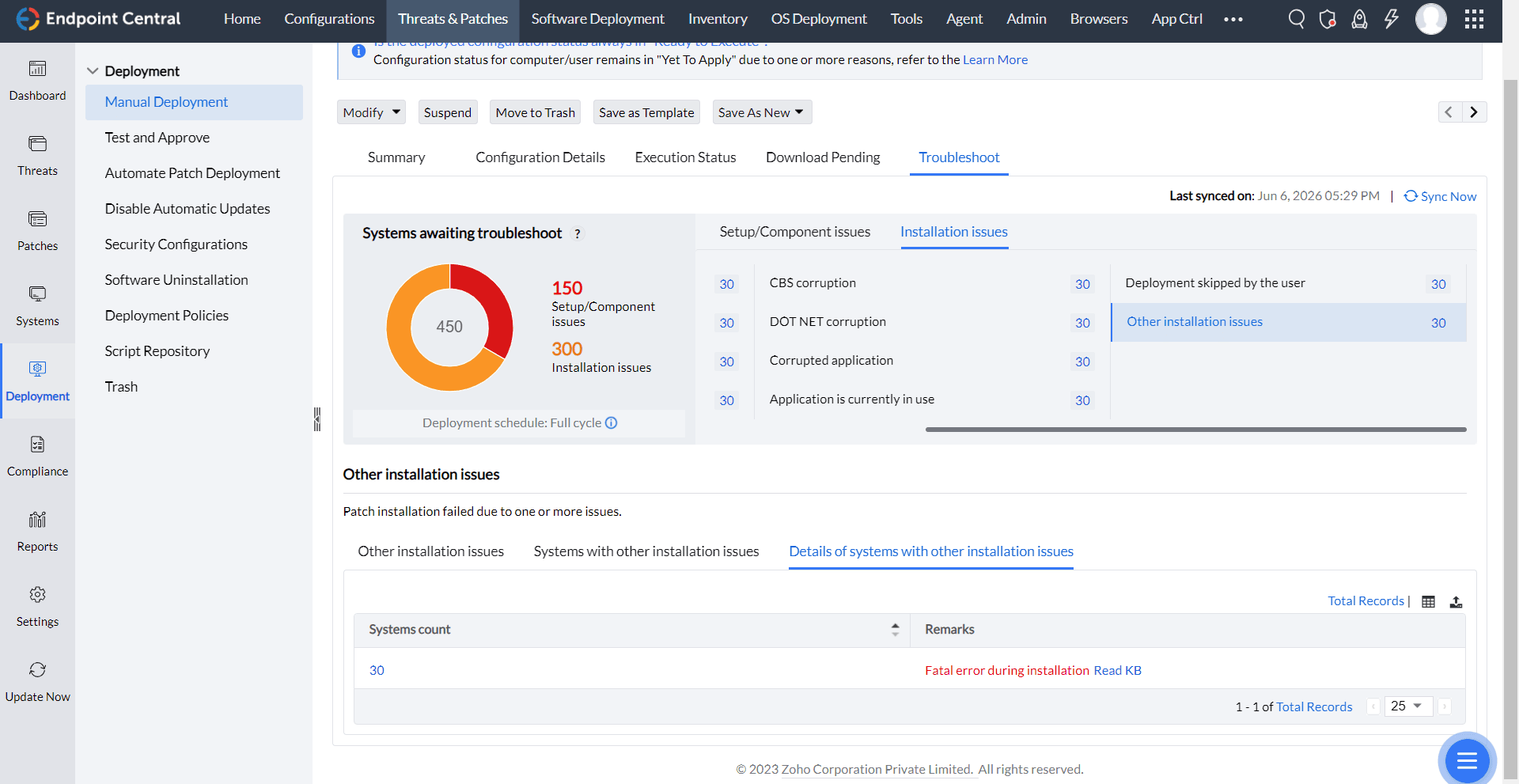Click the rocket icon in top bar
Viewport: 1519px width, 784px height.
[x=1359, y=19]
